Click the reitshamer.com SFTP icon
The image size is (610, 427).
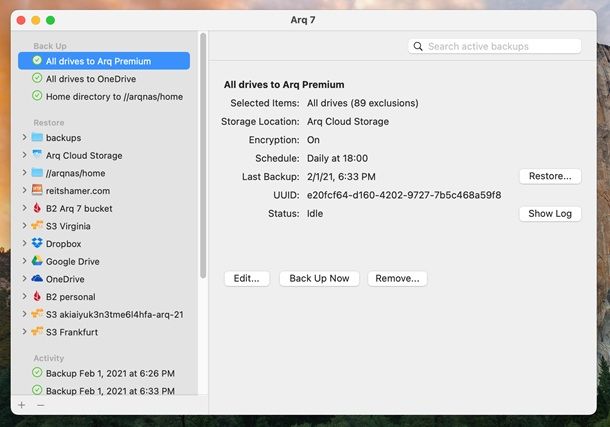point(37,190)
